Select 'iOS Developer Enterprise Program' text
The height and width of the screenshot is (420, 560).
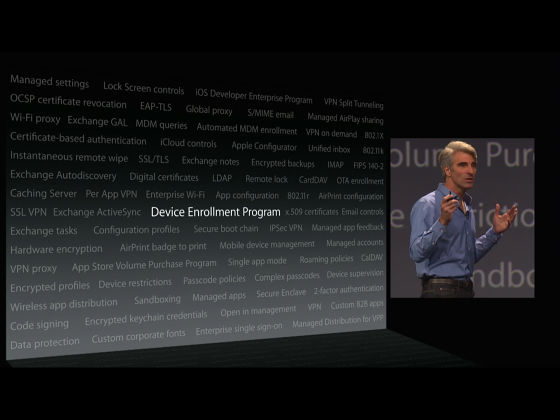point(254,95)
